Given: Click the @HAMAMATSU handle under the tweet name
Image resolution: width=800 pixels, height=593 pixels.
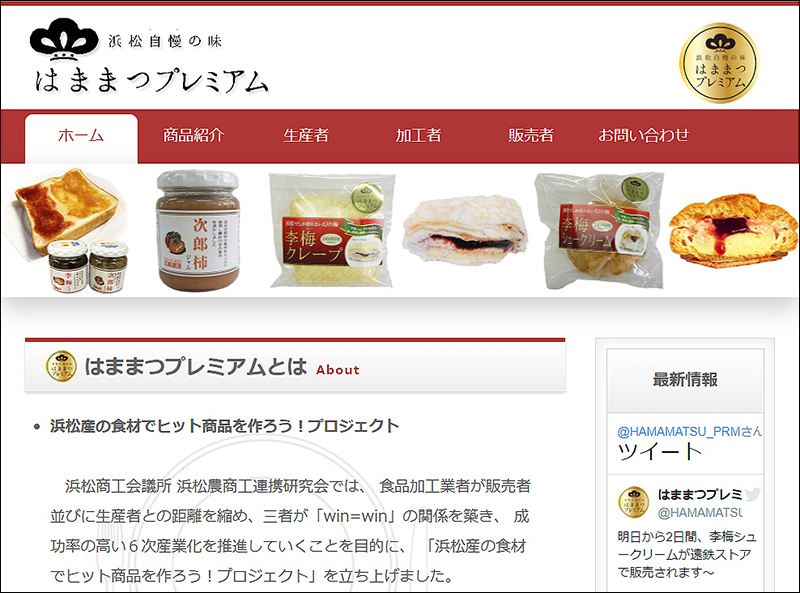Looking at the screenshot, I should click(x=700, y=512).
